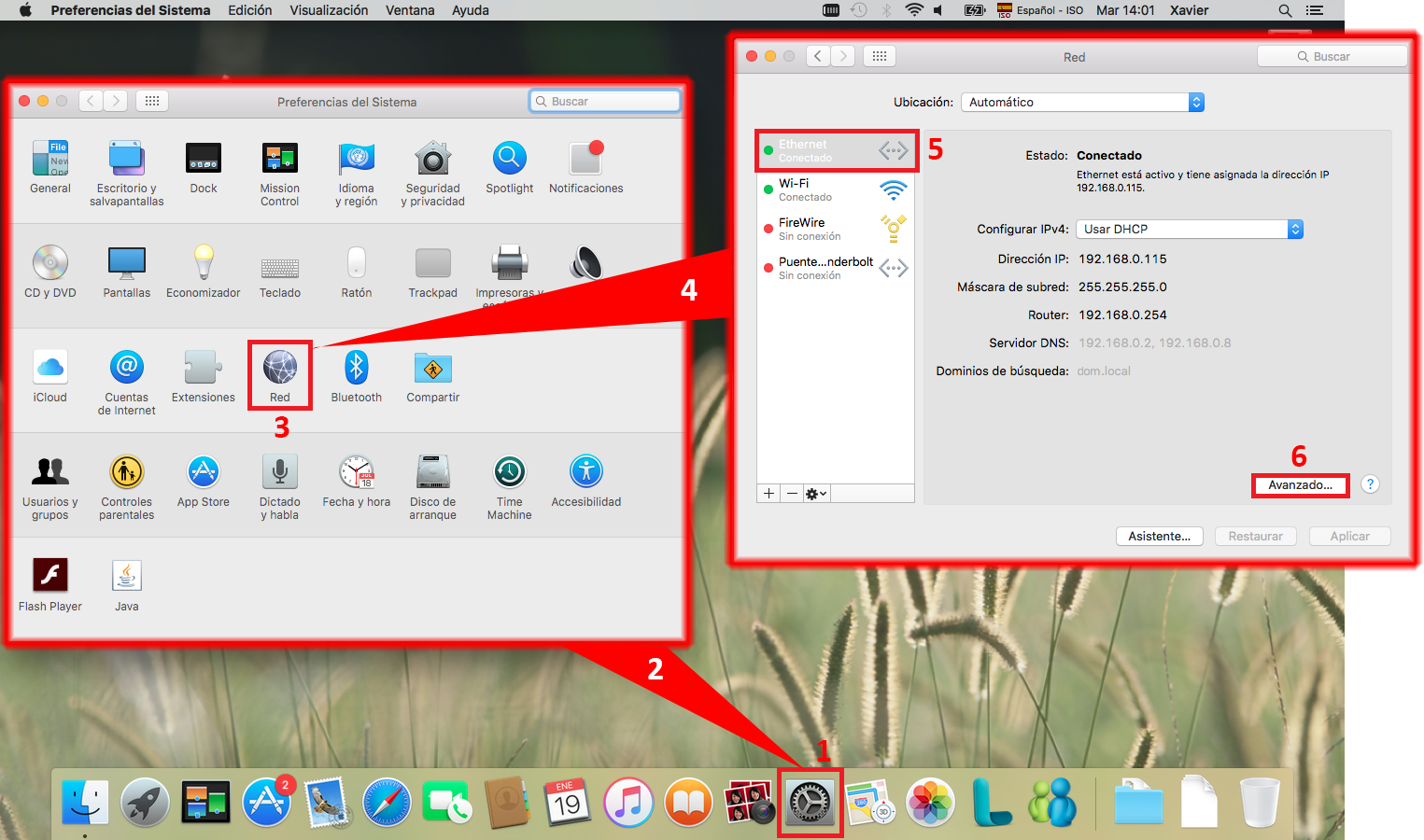This screenshot has width=1424, height=840.
Task: Click search field in Preferencias del Sistema
Action: coord(605,102)
